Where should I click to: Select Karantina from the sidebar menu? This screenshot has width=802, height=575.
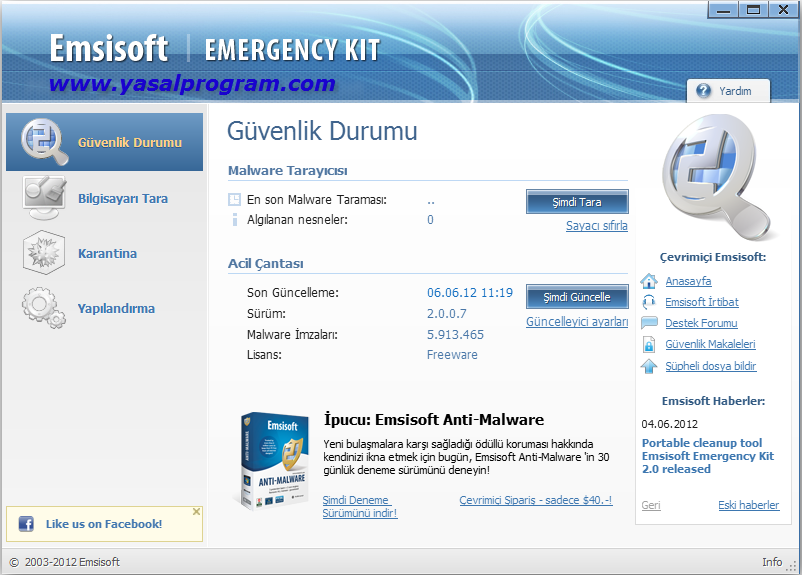point(107,254)
